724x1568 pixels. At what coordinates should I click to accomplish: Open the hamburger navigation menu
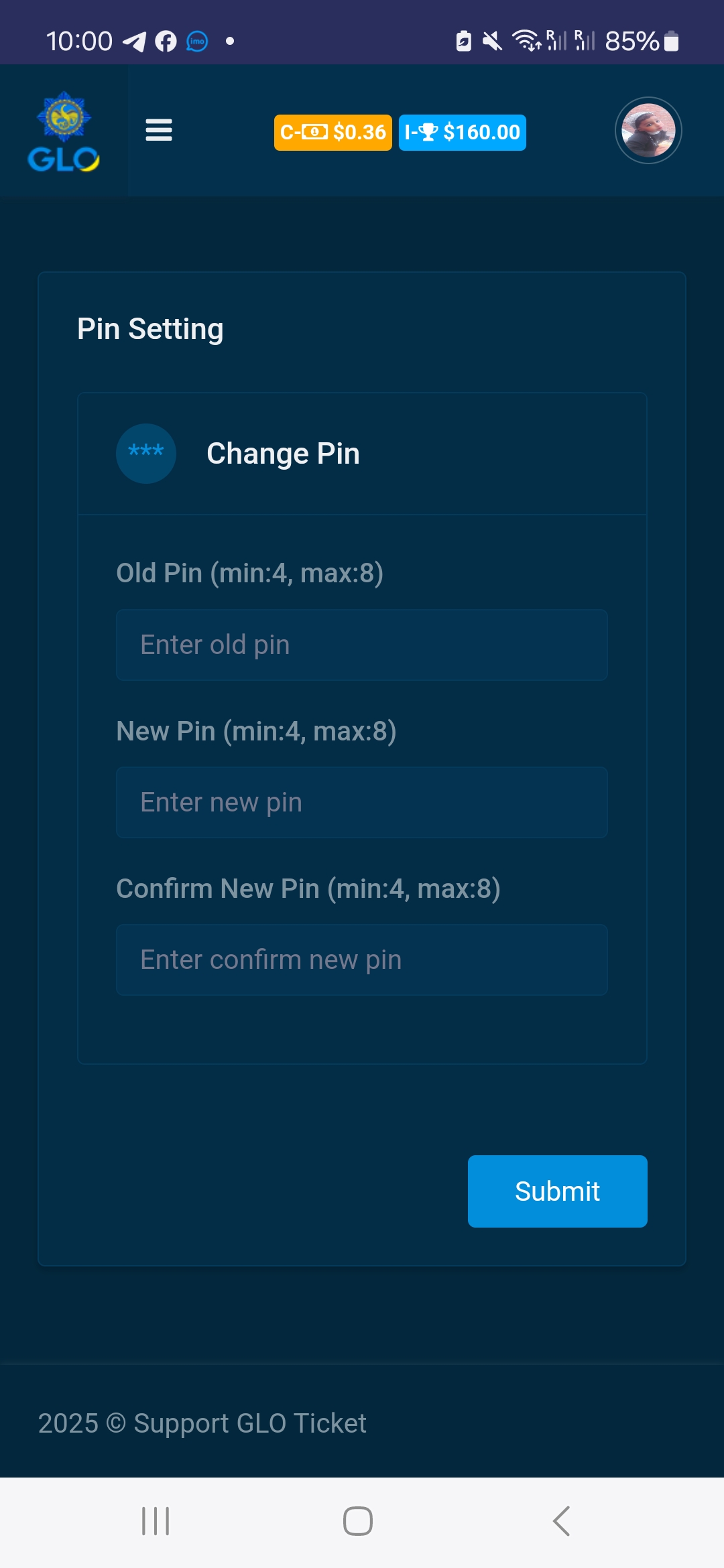pos(159,130)
